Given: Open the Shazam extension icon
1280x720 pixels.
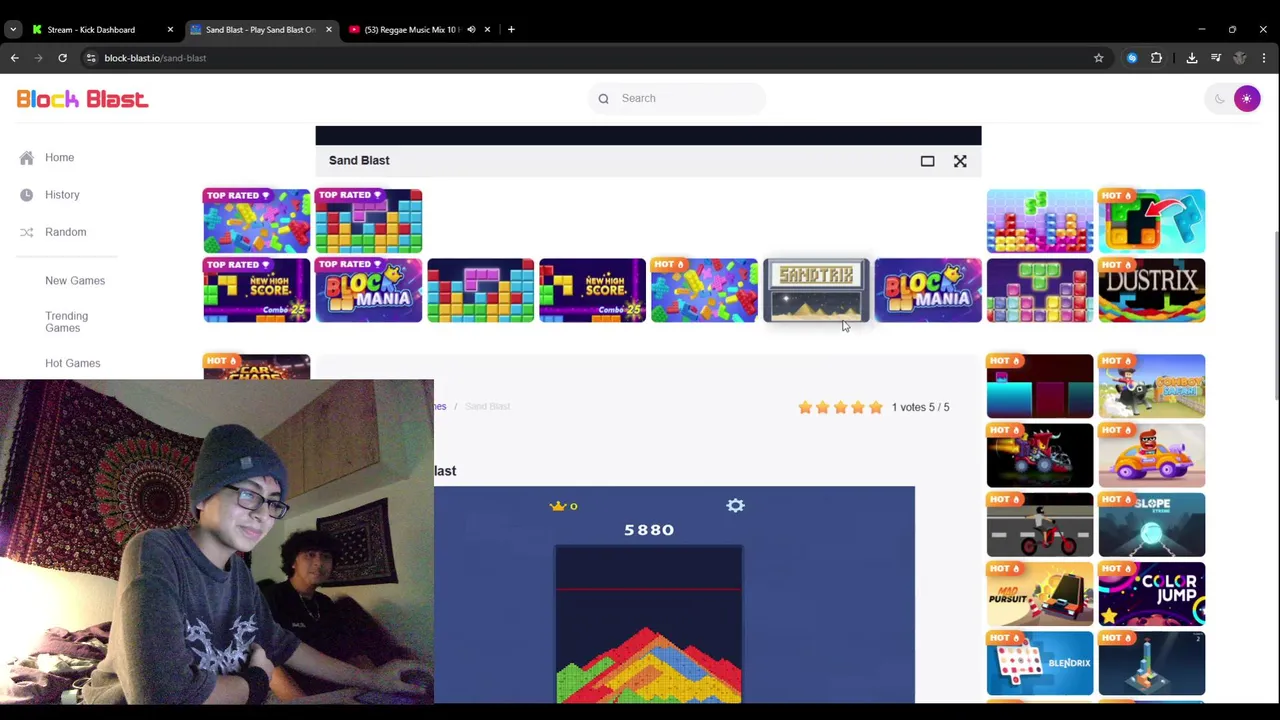Looking at the screenshot, I should tap(1132, 58).
